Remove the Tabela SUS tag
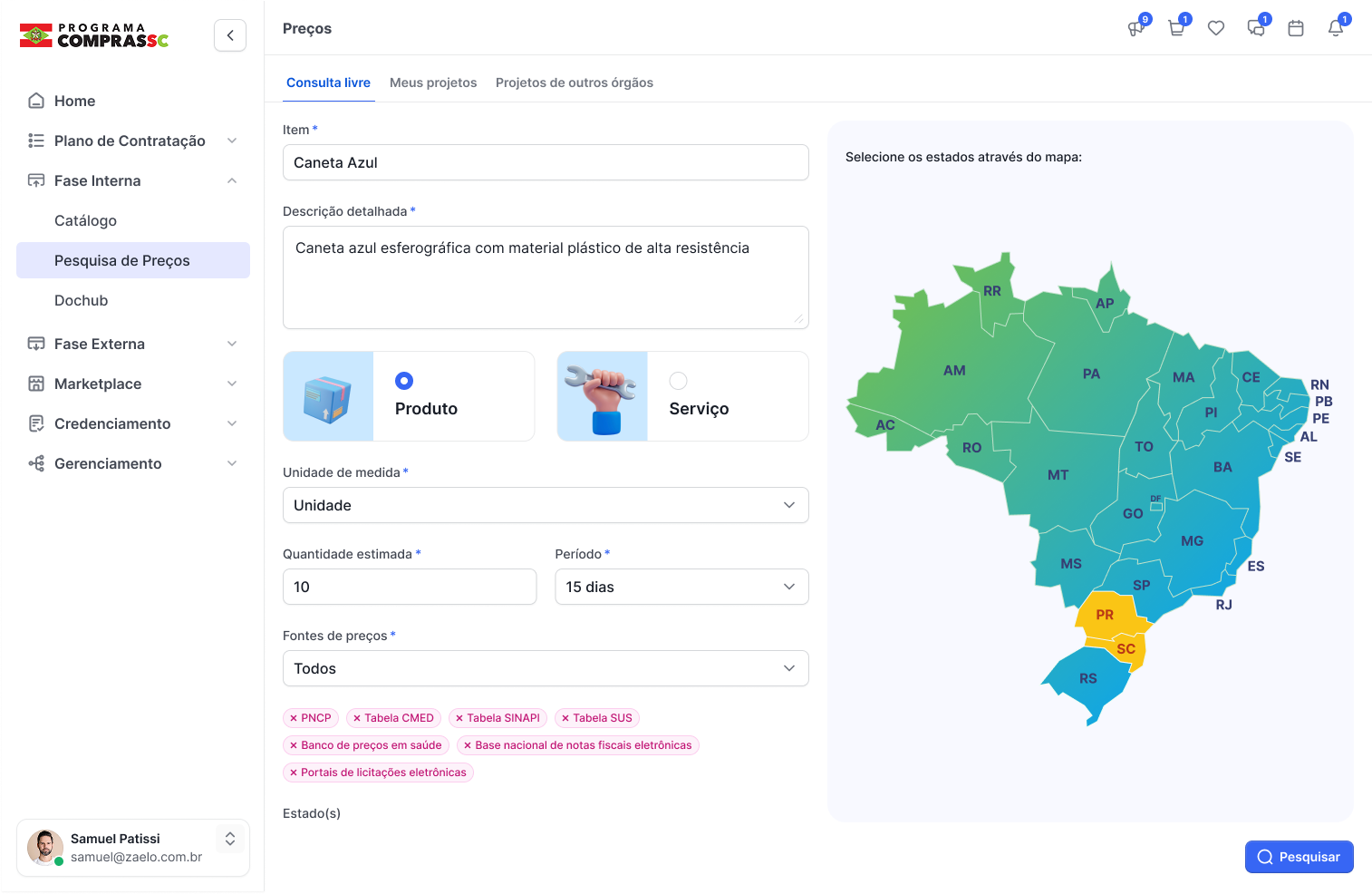The height and width of the screenshot is (894, 1372). point(565,718)
